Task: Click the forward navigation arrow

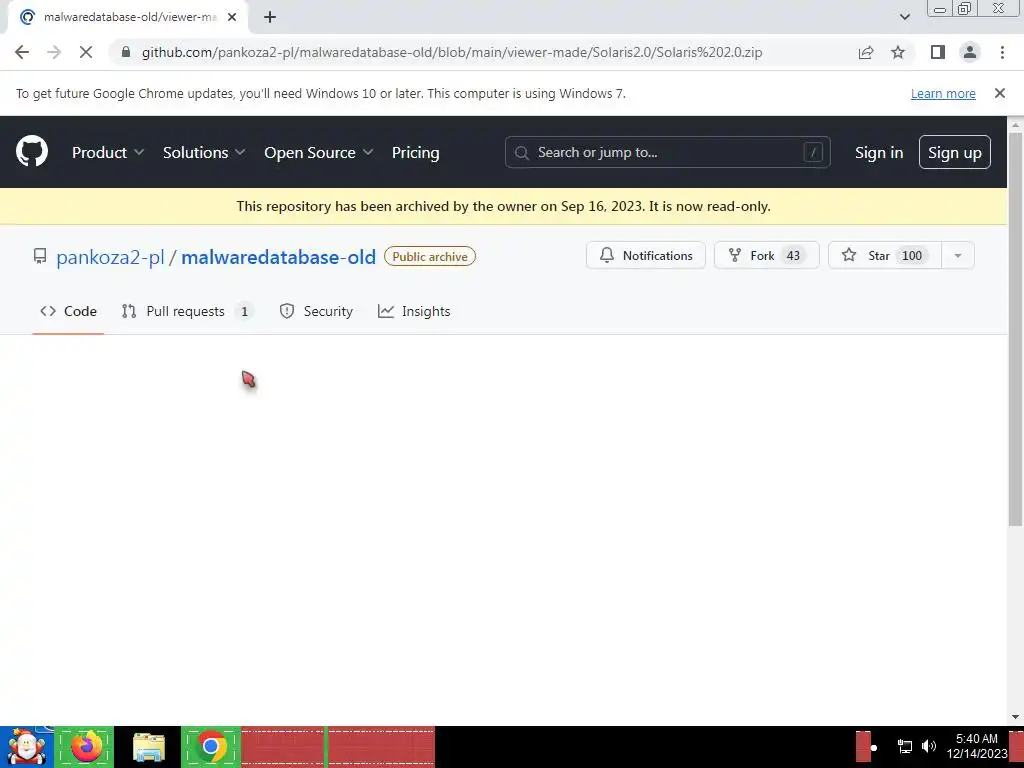Action: [54, 52]
